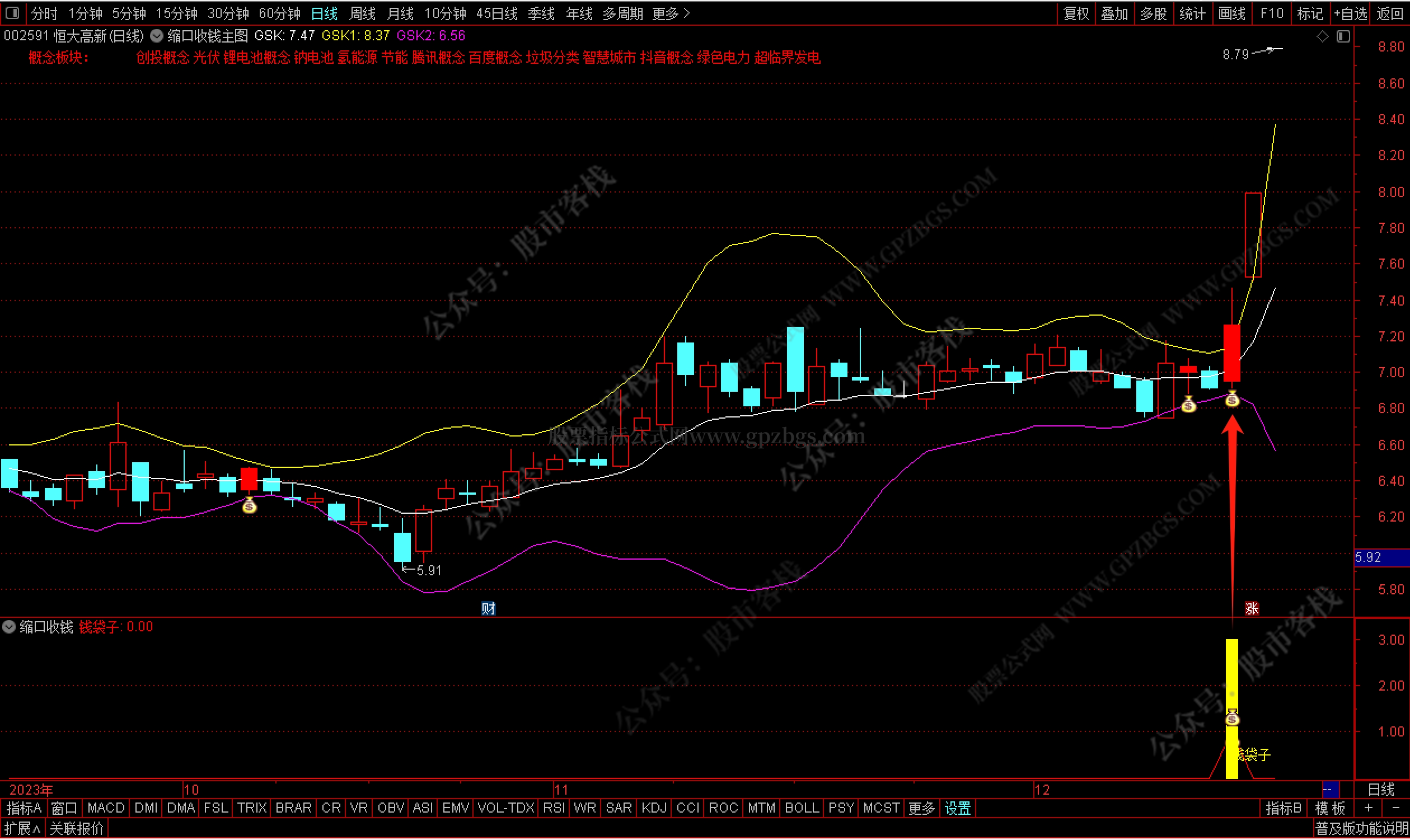Open F10 company info

pyautogui.click(x=1271, y=13)
